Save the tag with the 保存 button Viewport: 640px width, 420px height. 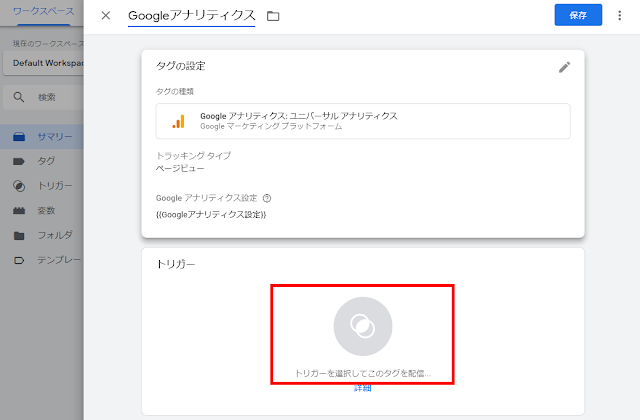(578, 15)
